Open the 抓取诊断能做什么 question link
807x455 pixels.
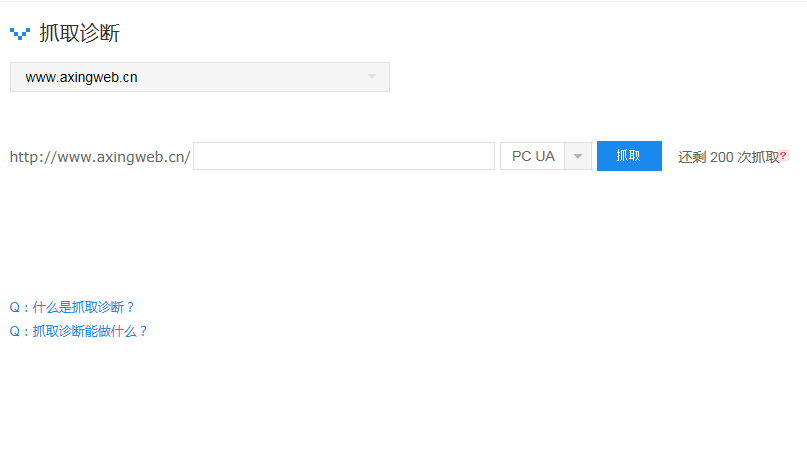(x=79, y=331)
